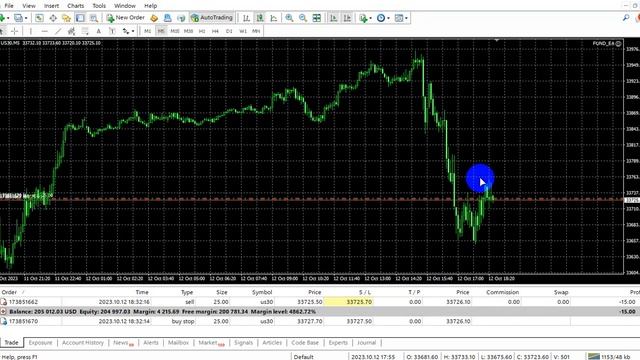Open the Indicators list icon
Image resolution: width=640 pixels, height=360 pixels.
(x=362, y=18)
